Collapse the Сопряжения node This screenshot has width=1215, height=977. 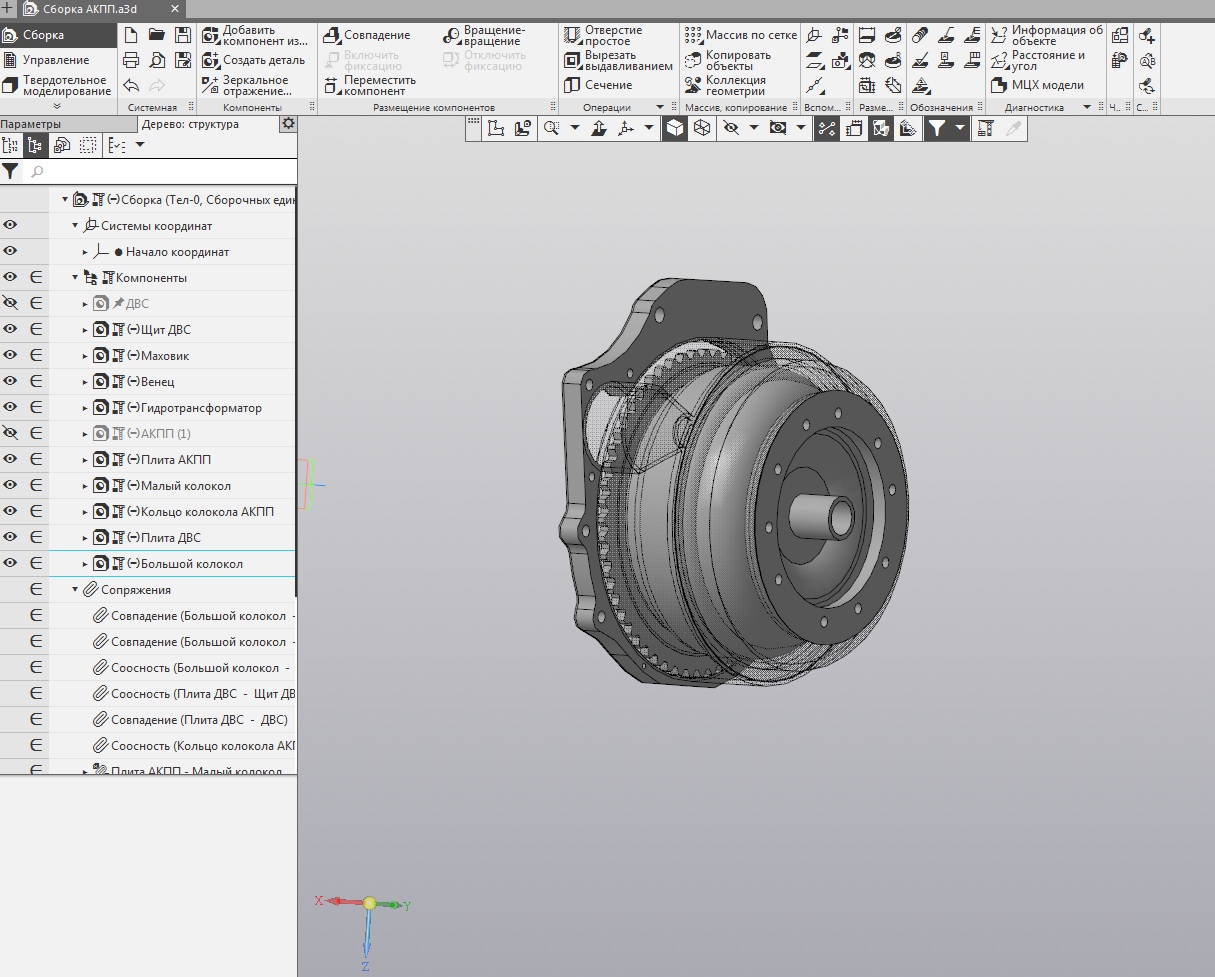(x=75, y=590)
